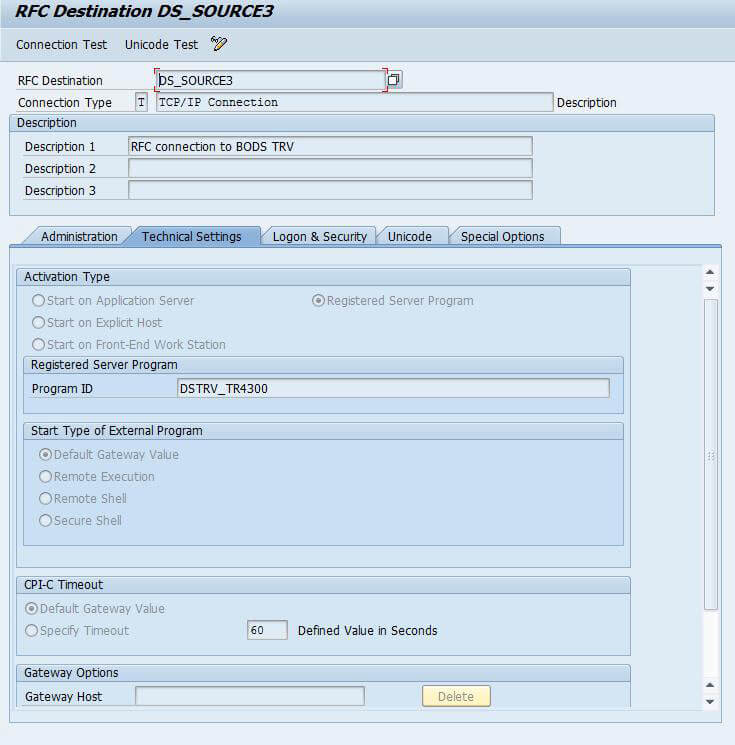This screenshot has height=745, width=735.
Task: Click the Program ID input field
Action: (x=392, y=388)
